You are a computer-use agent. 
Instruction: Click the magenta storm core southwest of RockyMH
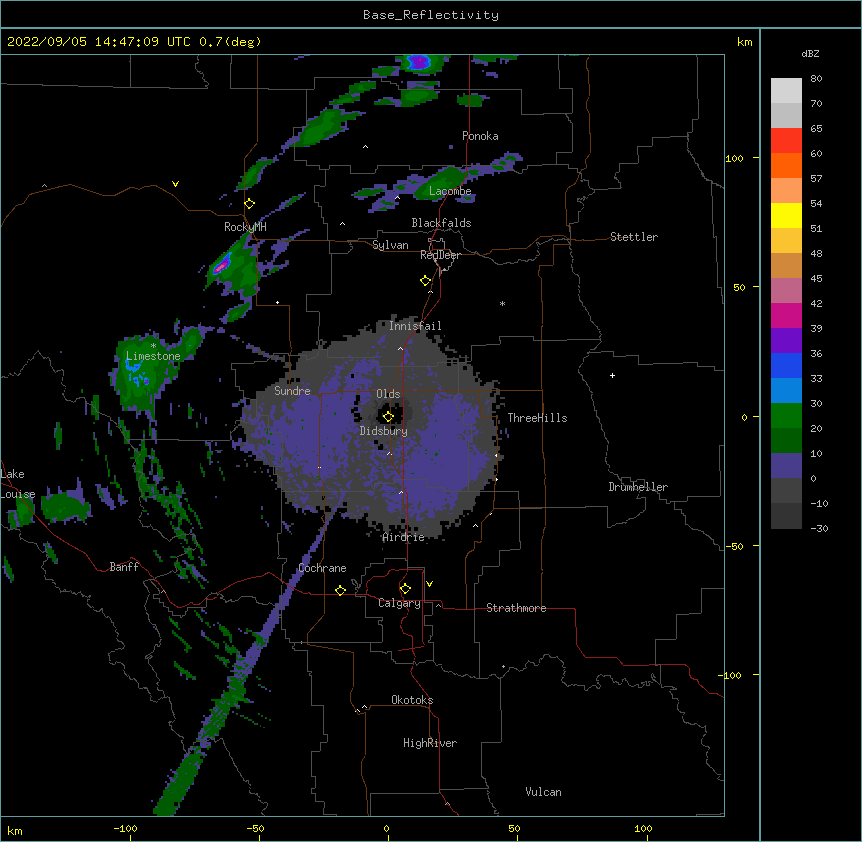tap(221, 266)
